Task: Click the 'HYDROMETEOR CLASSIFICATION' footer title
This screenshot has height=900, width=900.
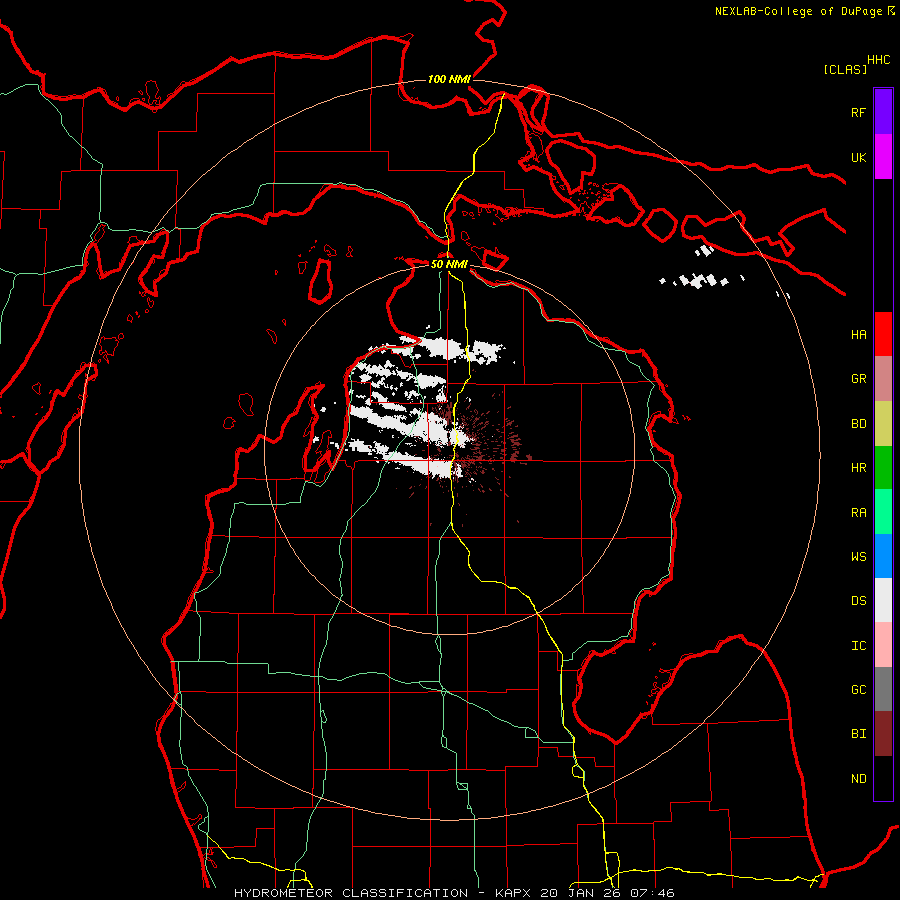Action: (x=351, y=893)
